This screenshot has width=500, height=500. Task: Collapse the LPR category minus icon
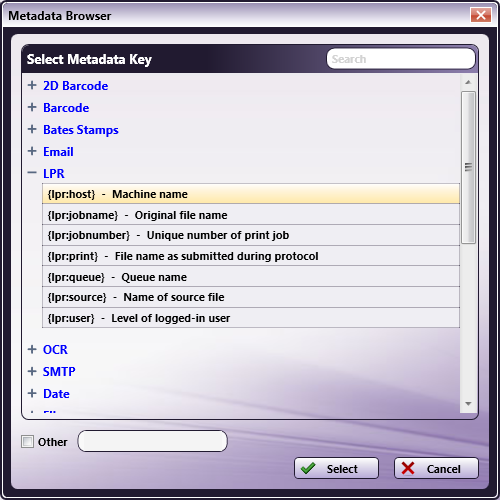32,173
